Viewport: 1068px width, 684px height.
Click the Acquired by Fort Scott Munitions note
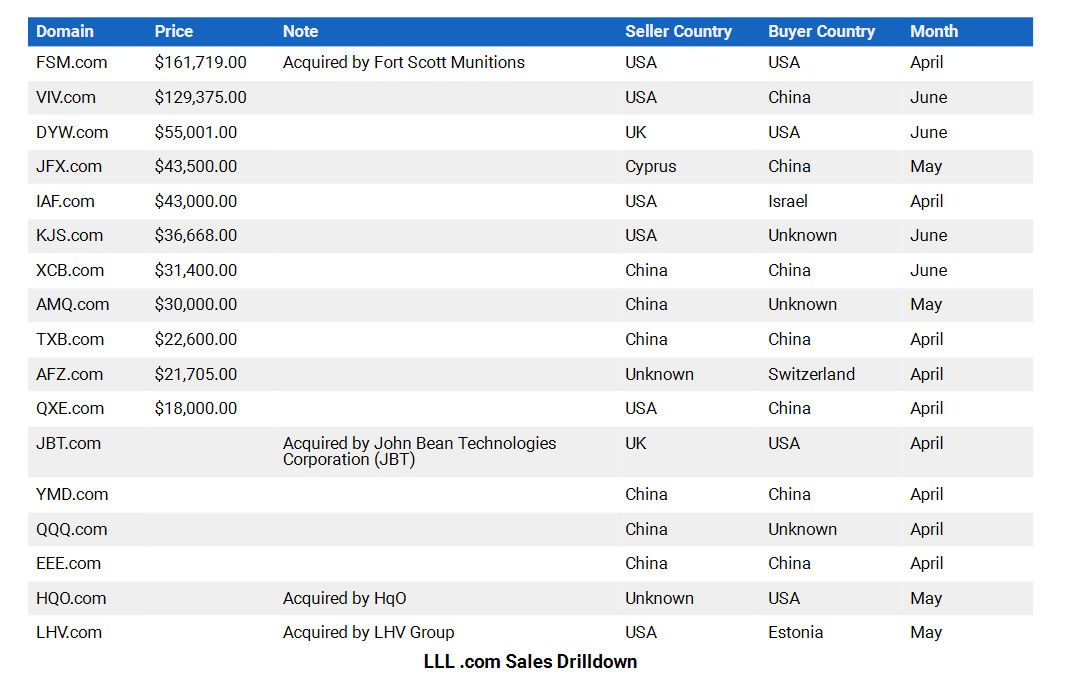[x=404, y=63]
